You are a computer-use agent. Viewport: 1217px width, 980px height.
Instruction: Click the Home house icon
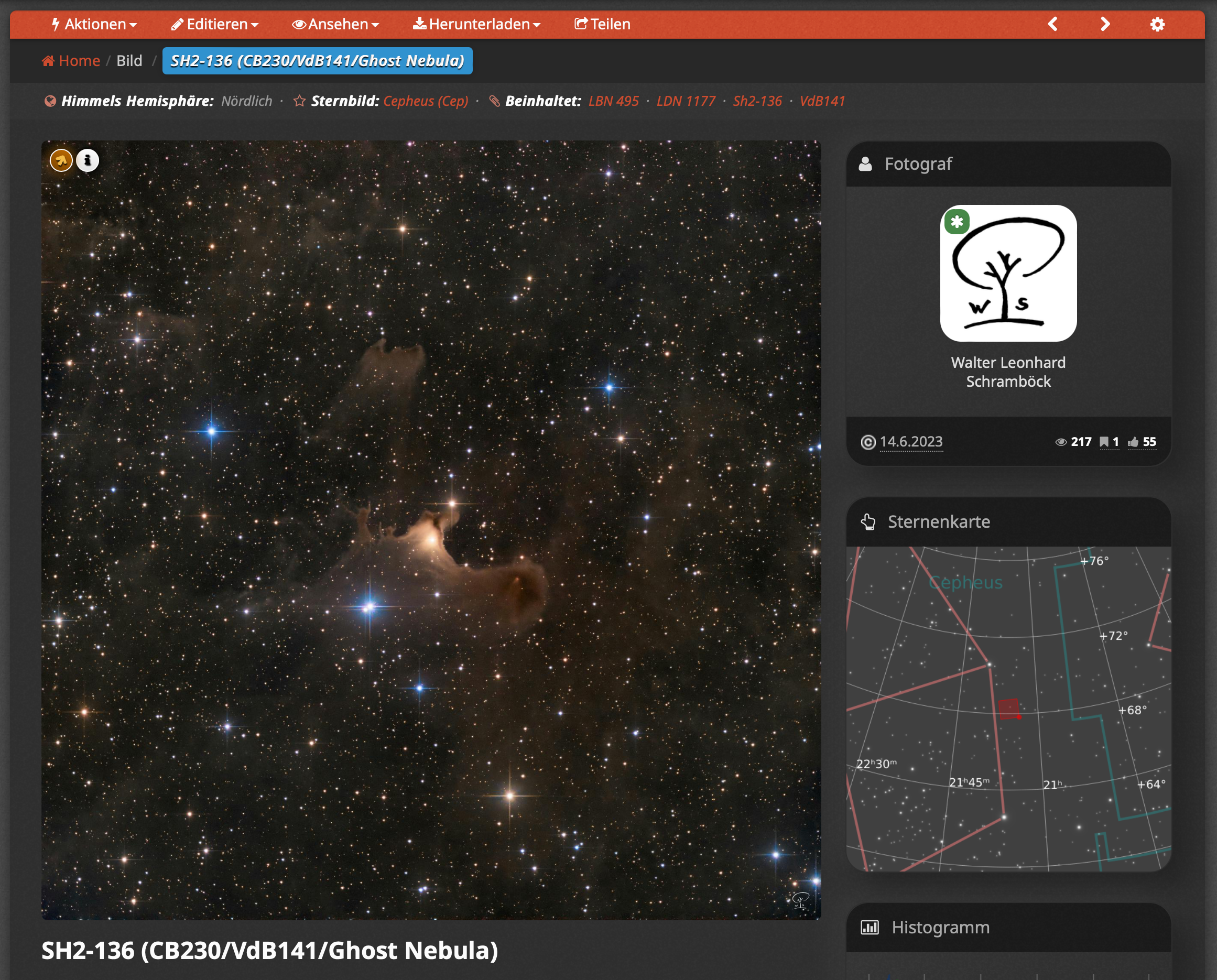pos(48,61)
